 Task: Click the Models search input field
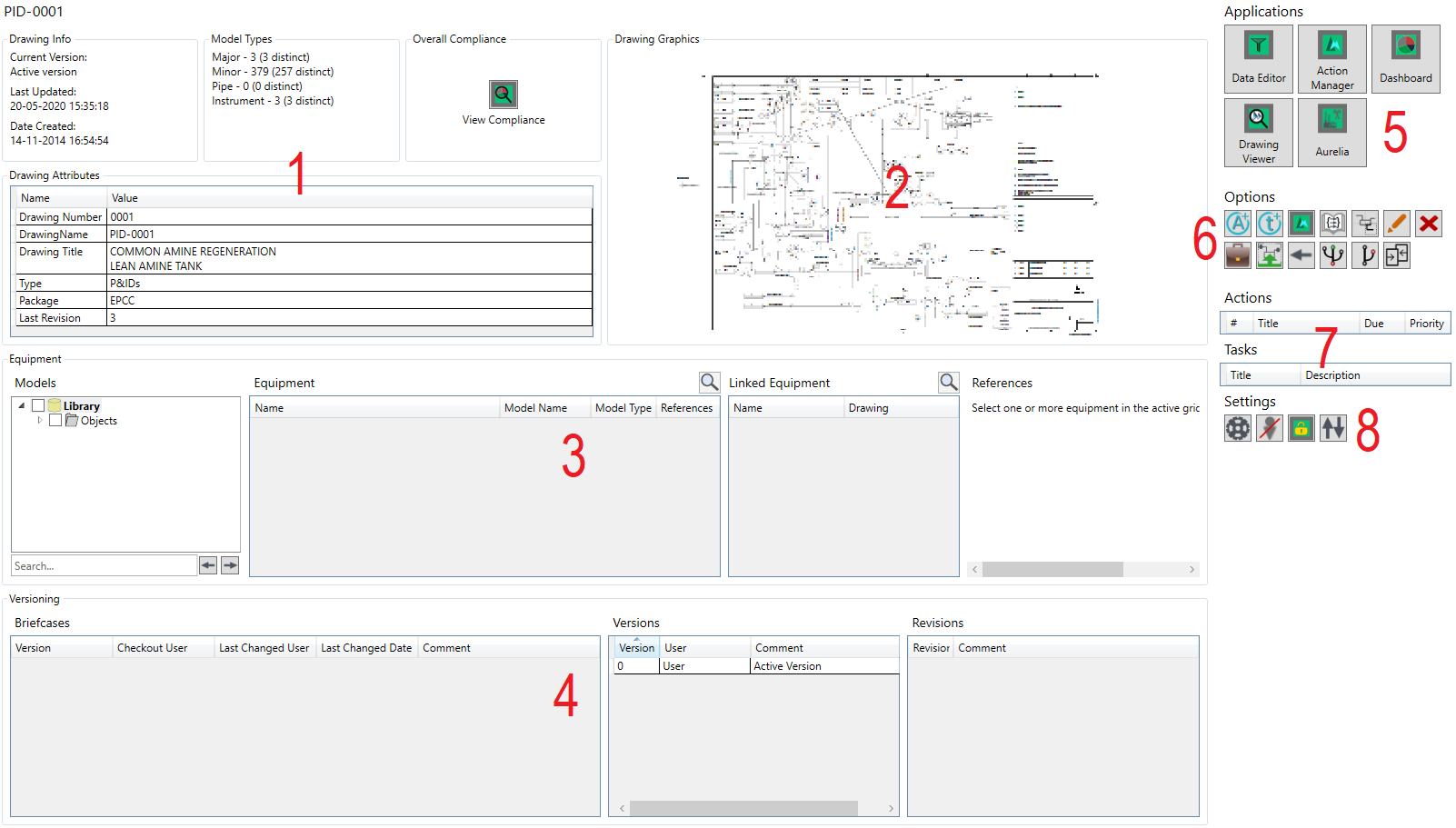(x=104, y=566)
